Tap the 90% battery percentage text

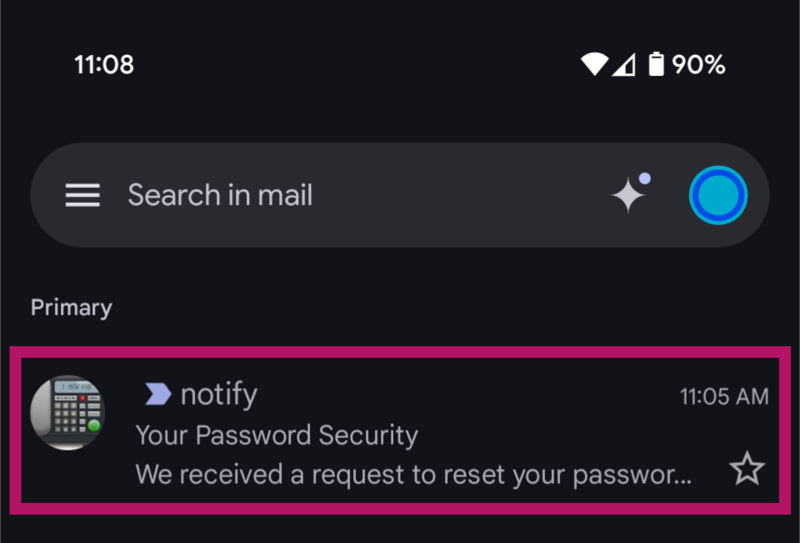(x=698, y=65)
